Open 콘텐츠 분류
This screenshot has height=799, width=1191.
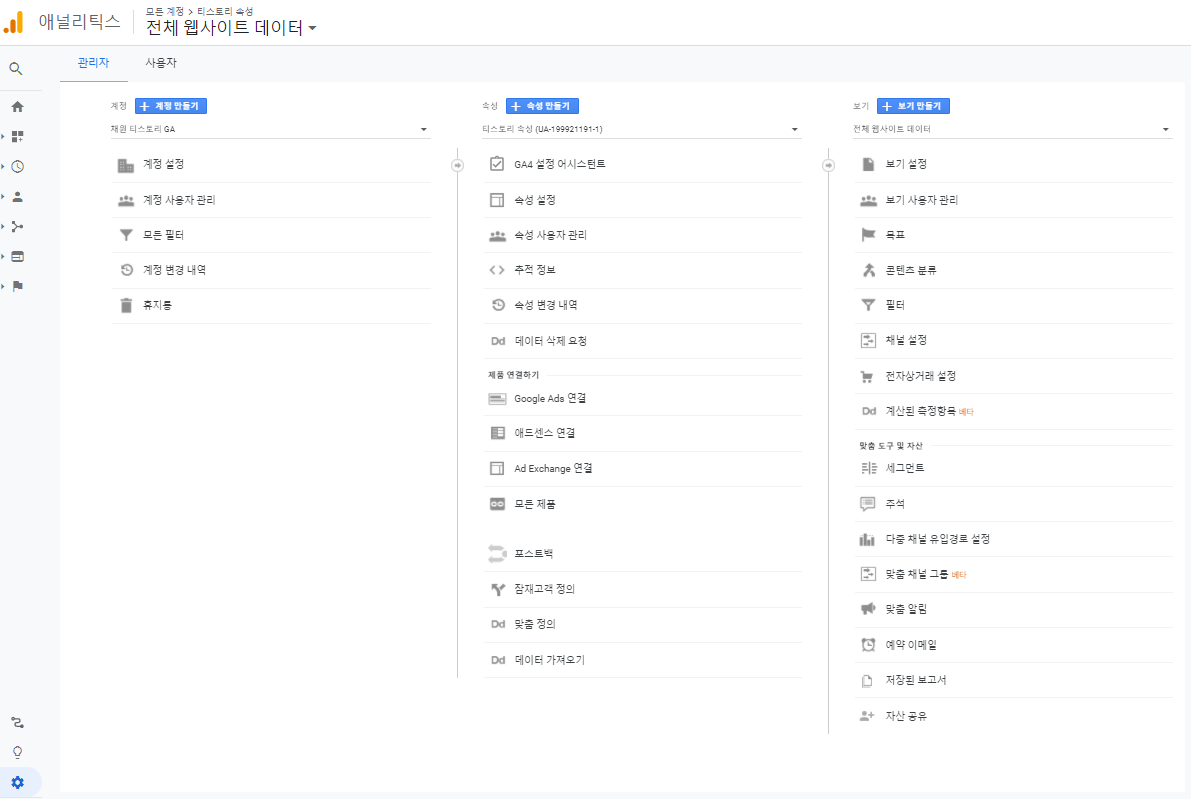point(1013,270)
